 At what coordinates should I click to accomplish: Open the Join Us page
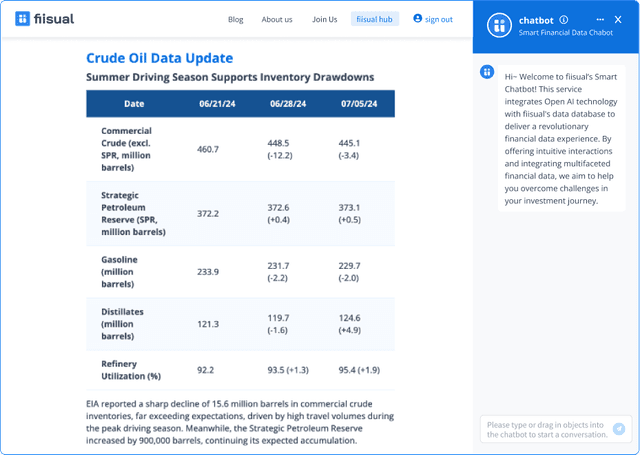click(x=324, y=19)
